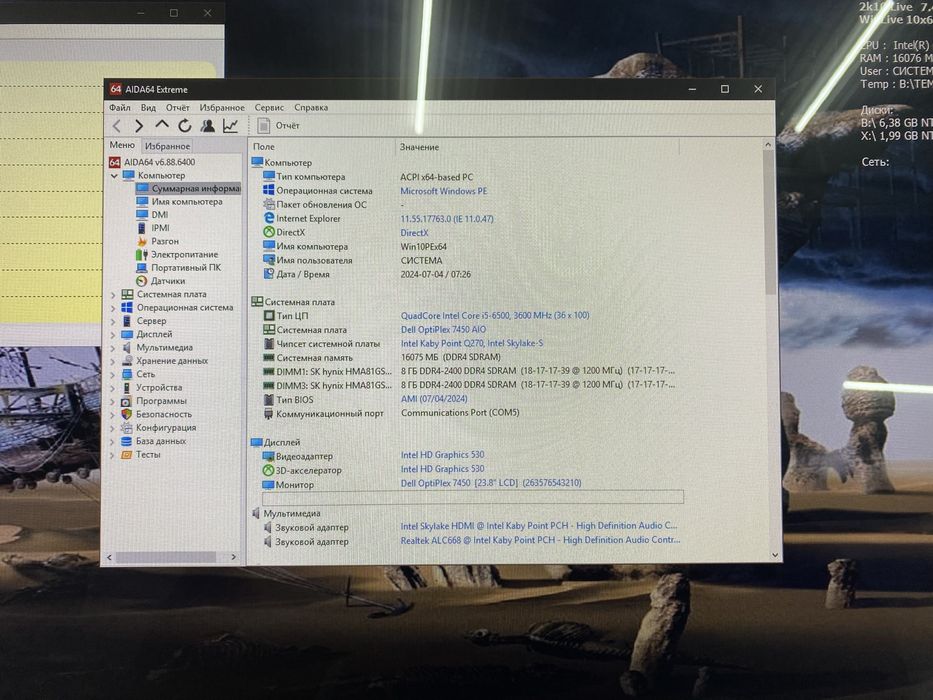Expand the Мультимедиа tree node

[113, 348]
